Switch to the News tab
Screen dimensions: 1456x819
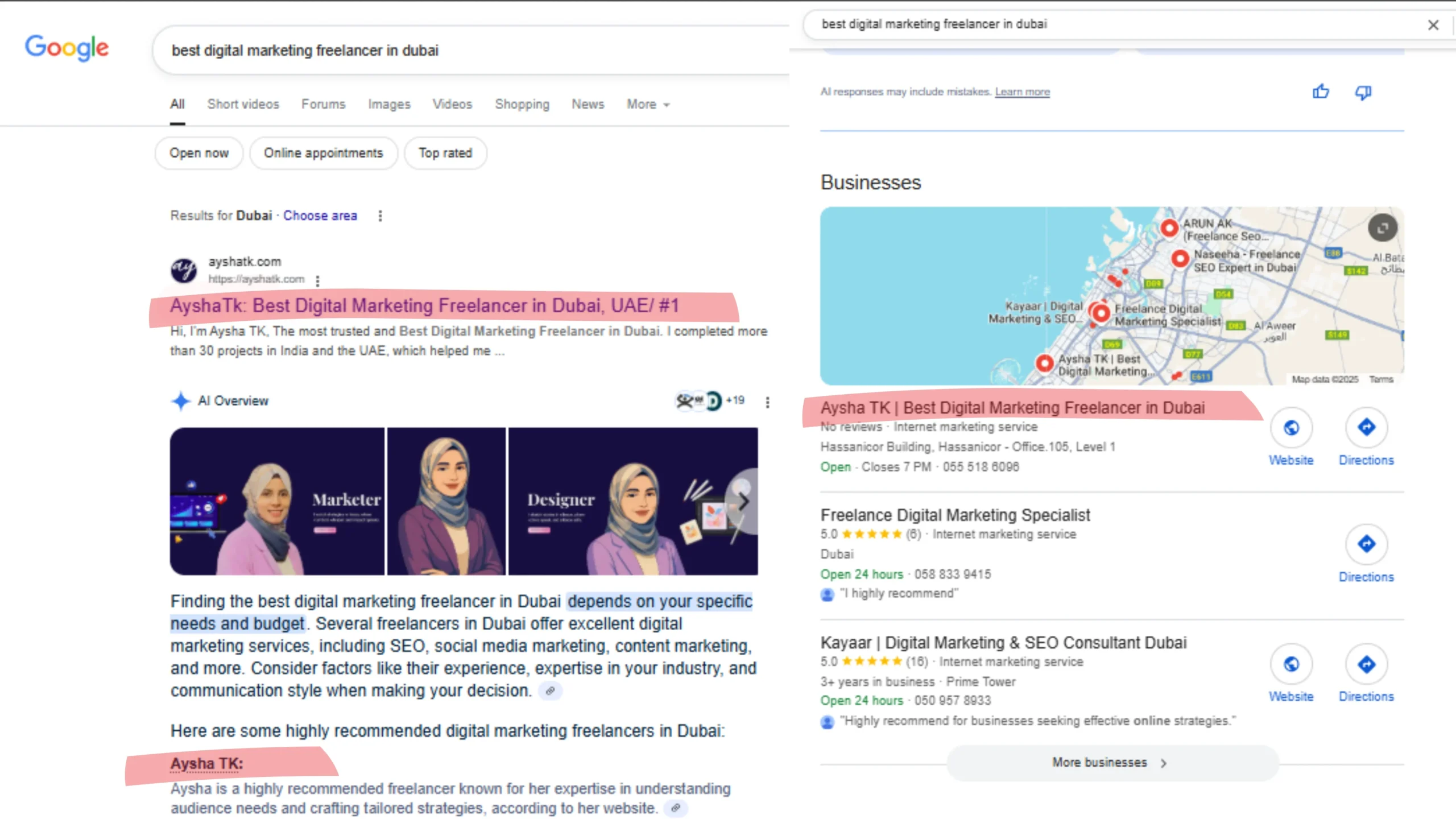(588, 104)
